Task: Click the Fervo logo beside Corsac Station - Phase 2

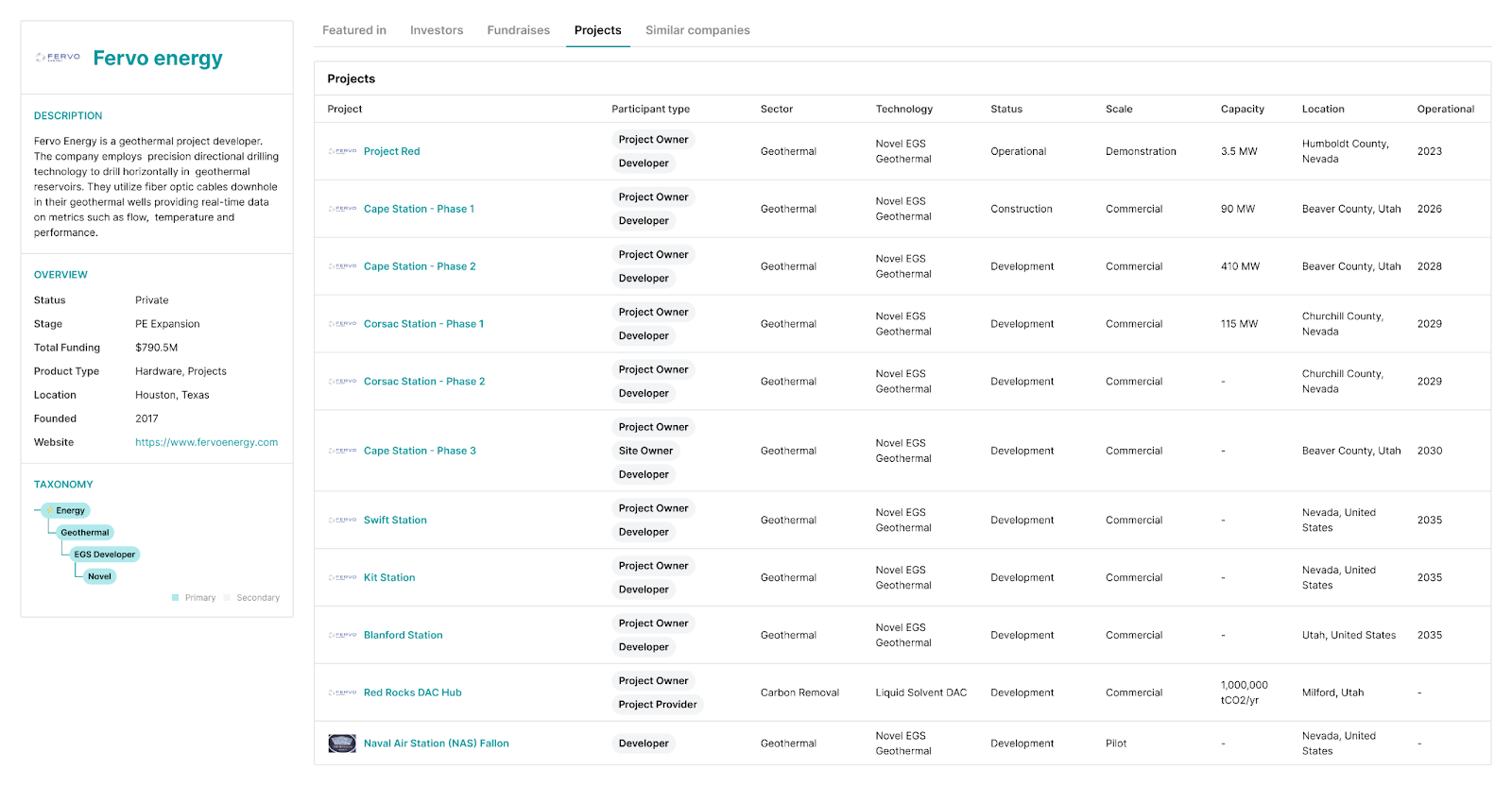Action: tap(342, 382)
